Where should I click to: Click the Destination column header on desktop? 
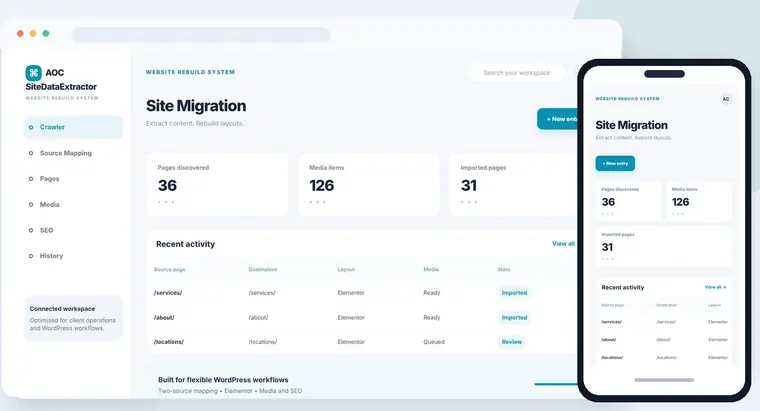(263, 269)
